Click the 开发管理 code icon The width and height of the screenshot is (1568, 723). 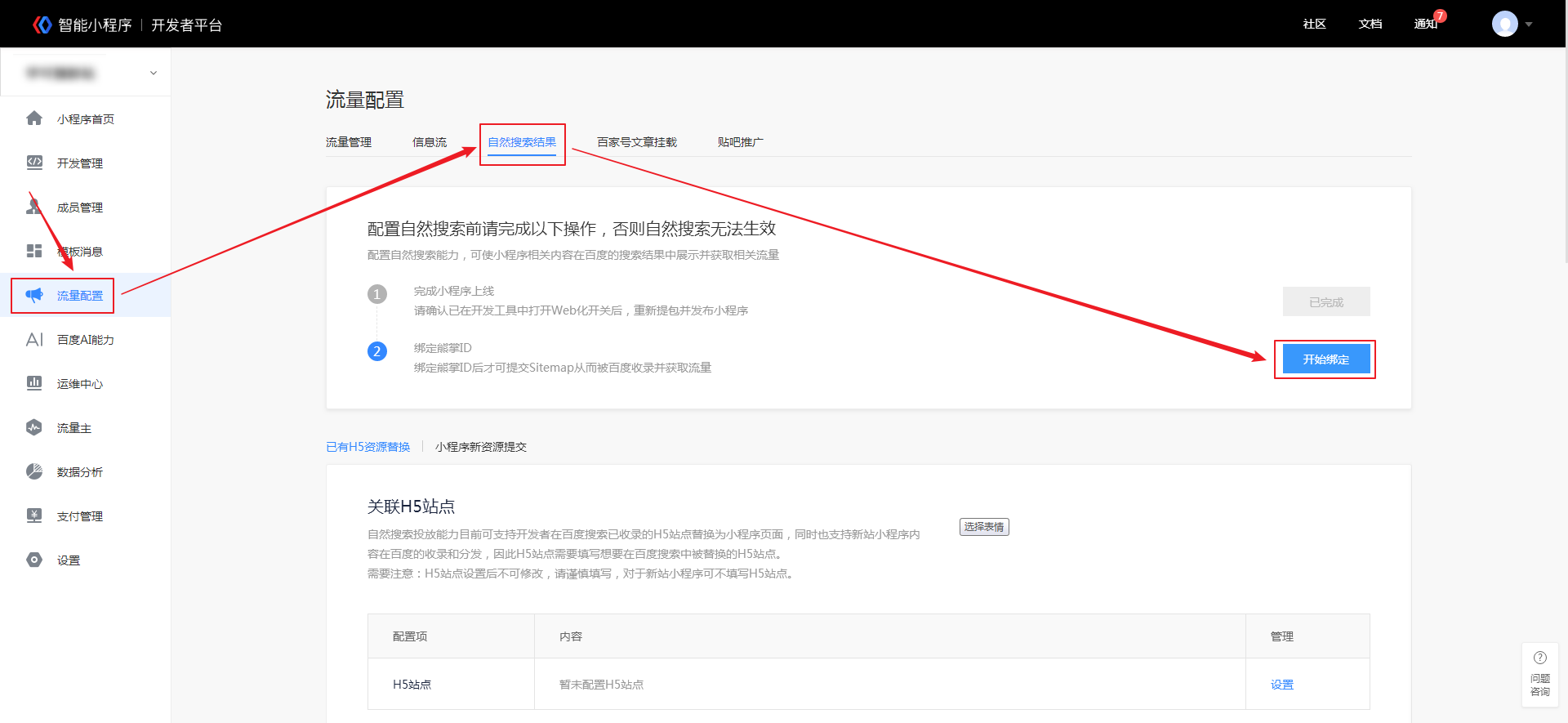tap(34, 163)
